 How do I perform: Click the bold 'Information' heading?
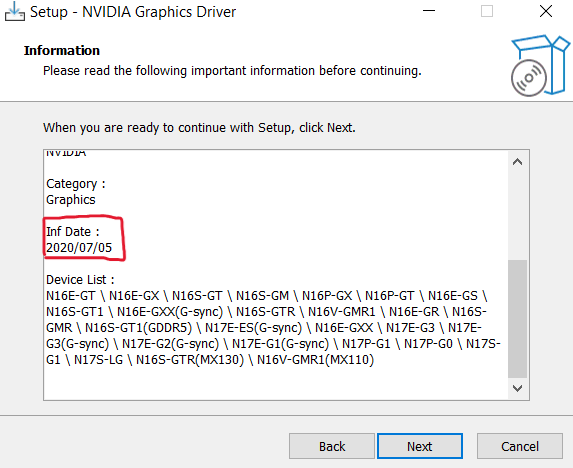(x=62, y=50)
